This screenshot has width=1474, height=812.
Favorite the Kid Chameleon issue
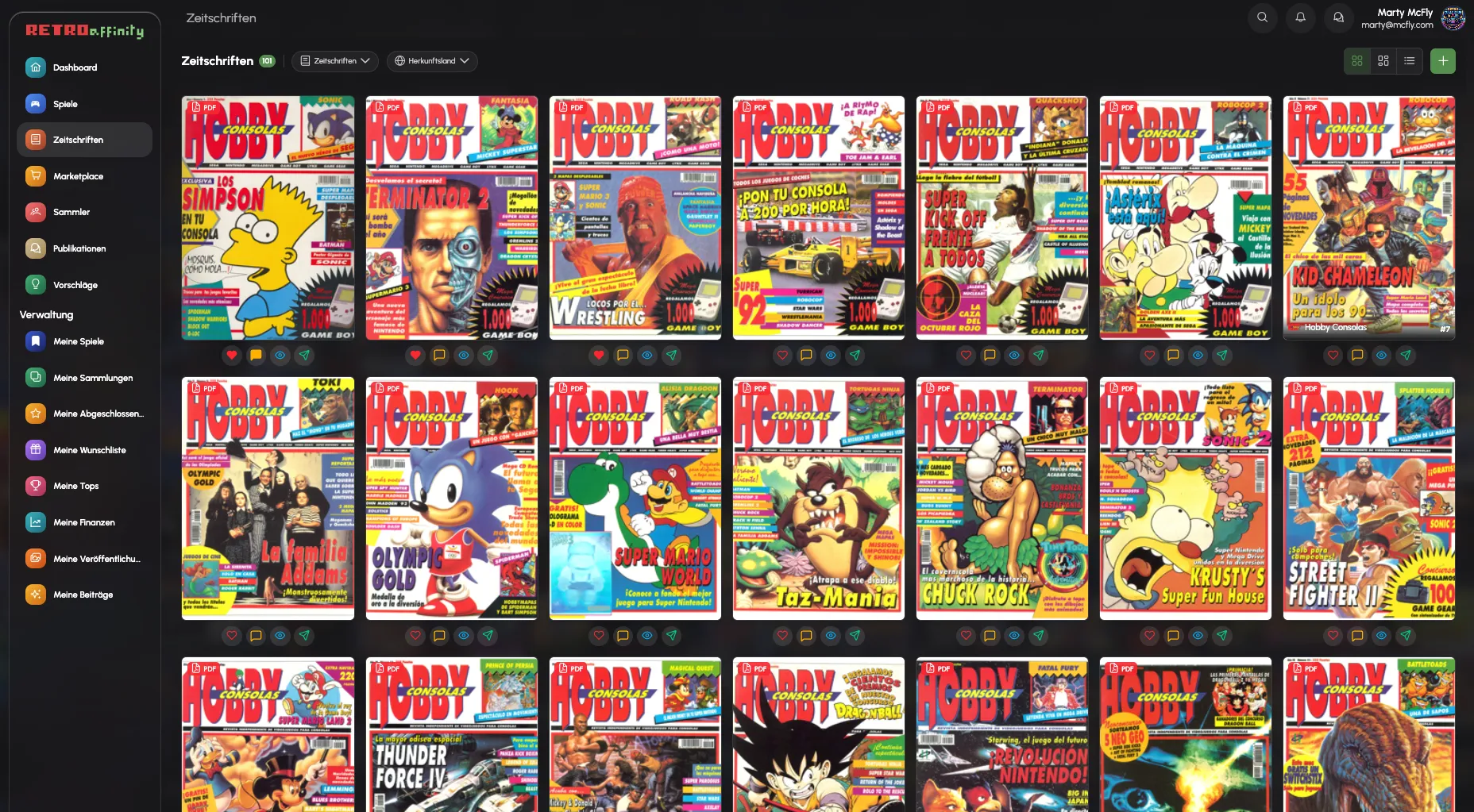point(1333,355)
